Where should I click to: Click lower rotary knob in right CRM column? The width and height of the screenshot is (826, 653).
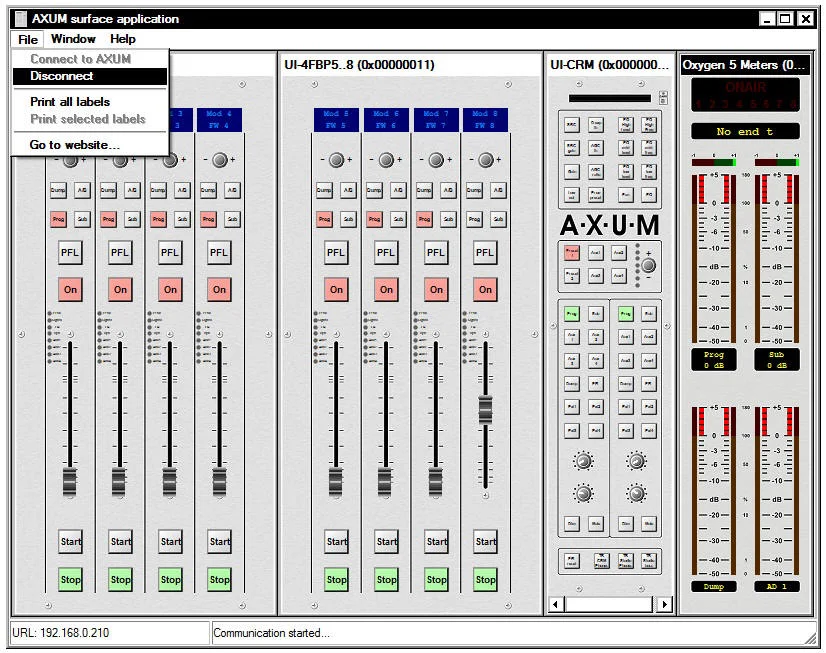point(636,494)
